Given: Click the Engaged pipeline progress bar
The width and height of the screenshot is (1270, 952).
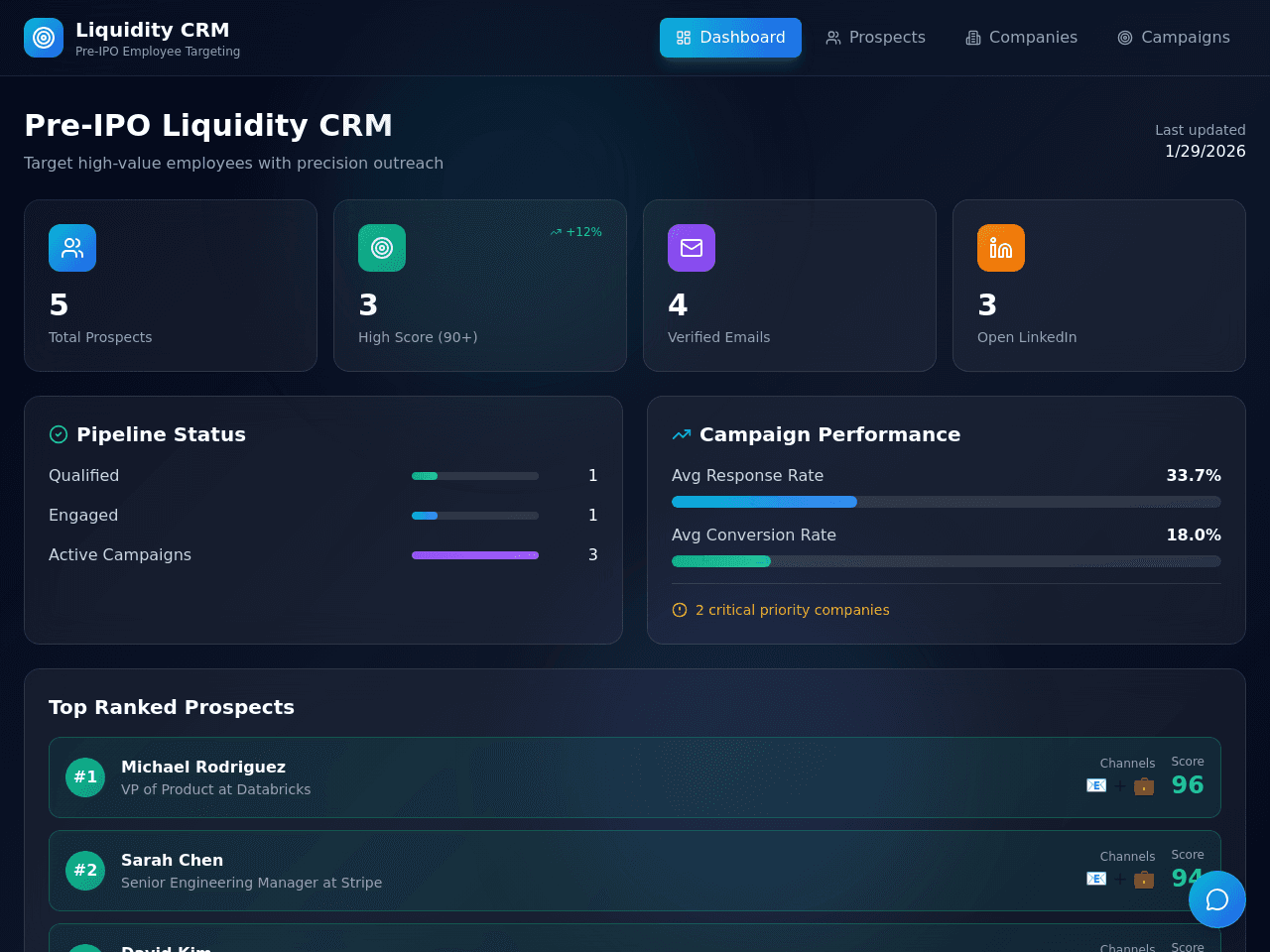Looking at the screenshot, I should 475,516.
